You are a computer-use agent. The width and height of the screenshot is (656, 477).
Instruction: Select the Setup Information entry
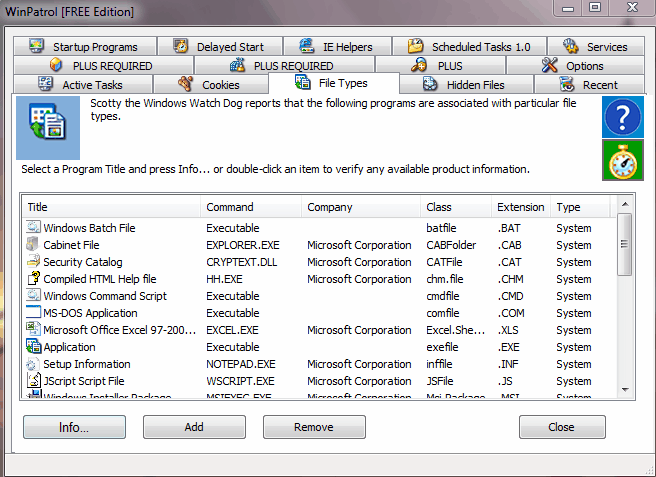[319, 364]
